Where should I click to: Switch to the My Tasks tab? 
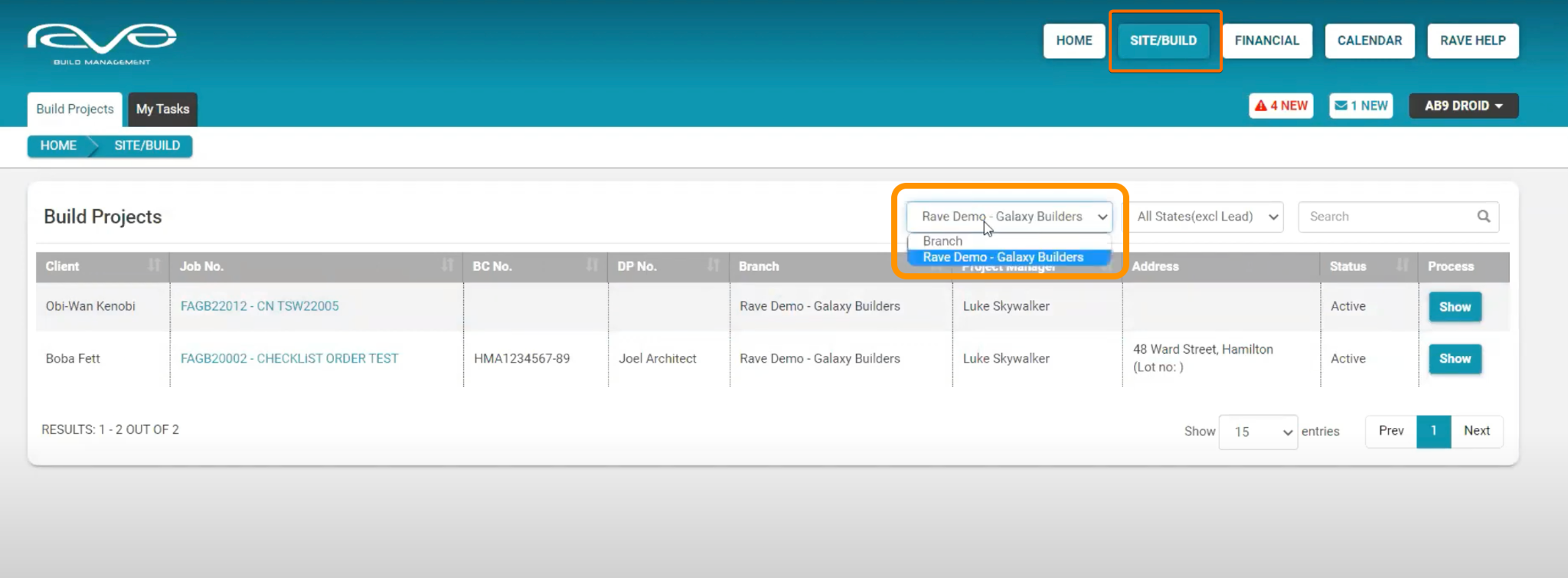pyautogui.click(x=162, y=109)
